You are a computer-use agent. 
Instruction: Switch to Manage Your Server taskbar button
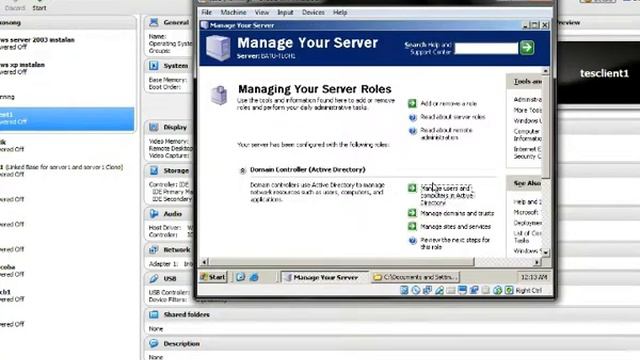click(x=325, y=277)
